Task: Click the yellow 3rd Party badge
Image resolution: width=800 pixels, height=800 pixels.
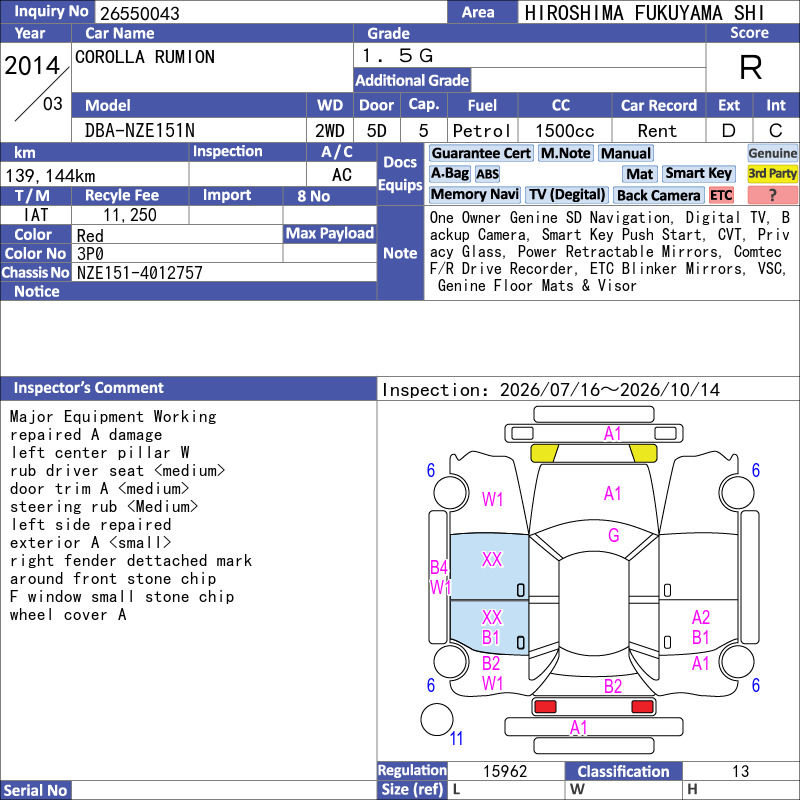Action: [x=772, y=173]
